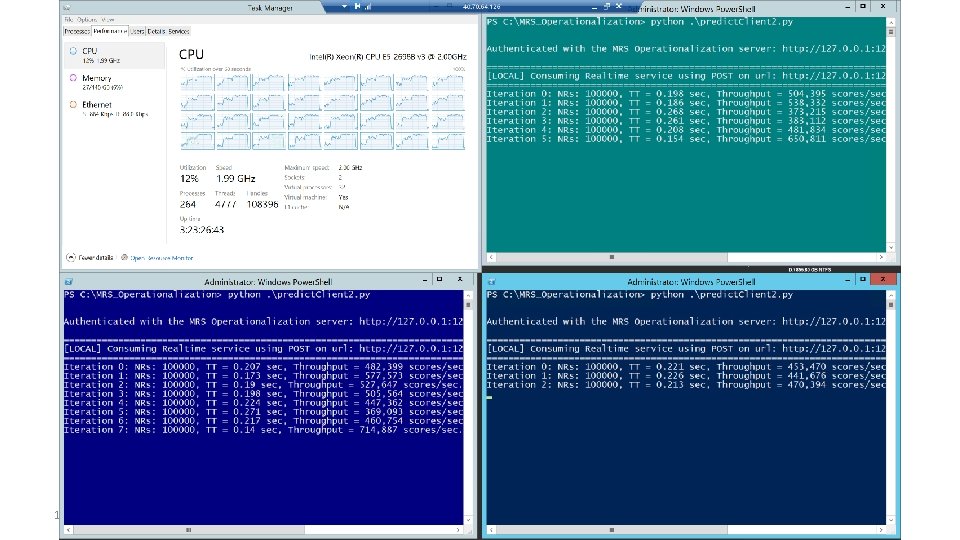Minimize the bottom-left PowerShell window
The image size is (960, 540).
point(425,279)
